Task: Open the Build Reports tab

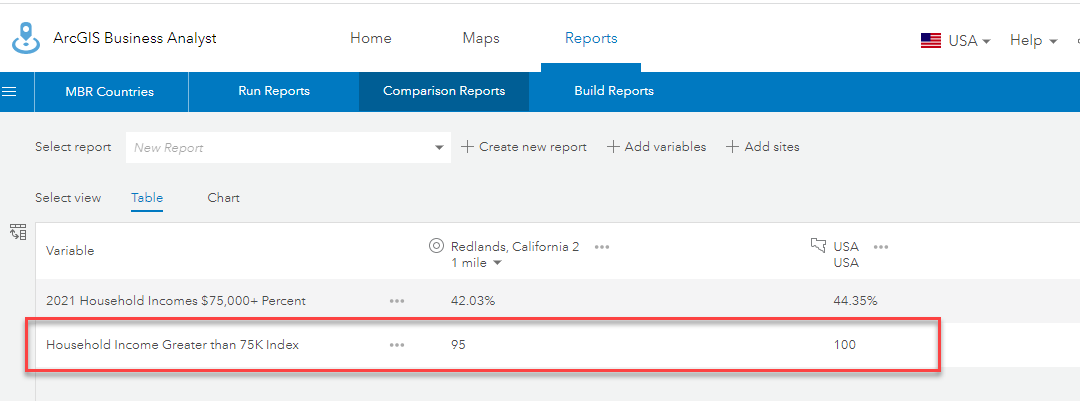Action: tap(614, 91)
